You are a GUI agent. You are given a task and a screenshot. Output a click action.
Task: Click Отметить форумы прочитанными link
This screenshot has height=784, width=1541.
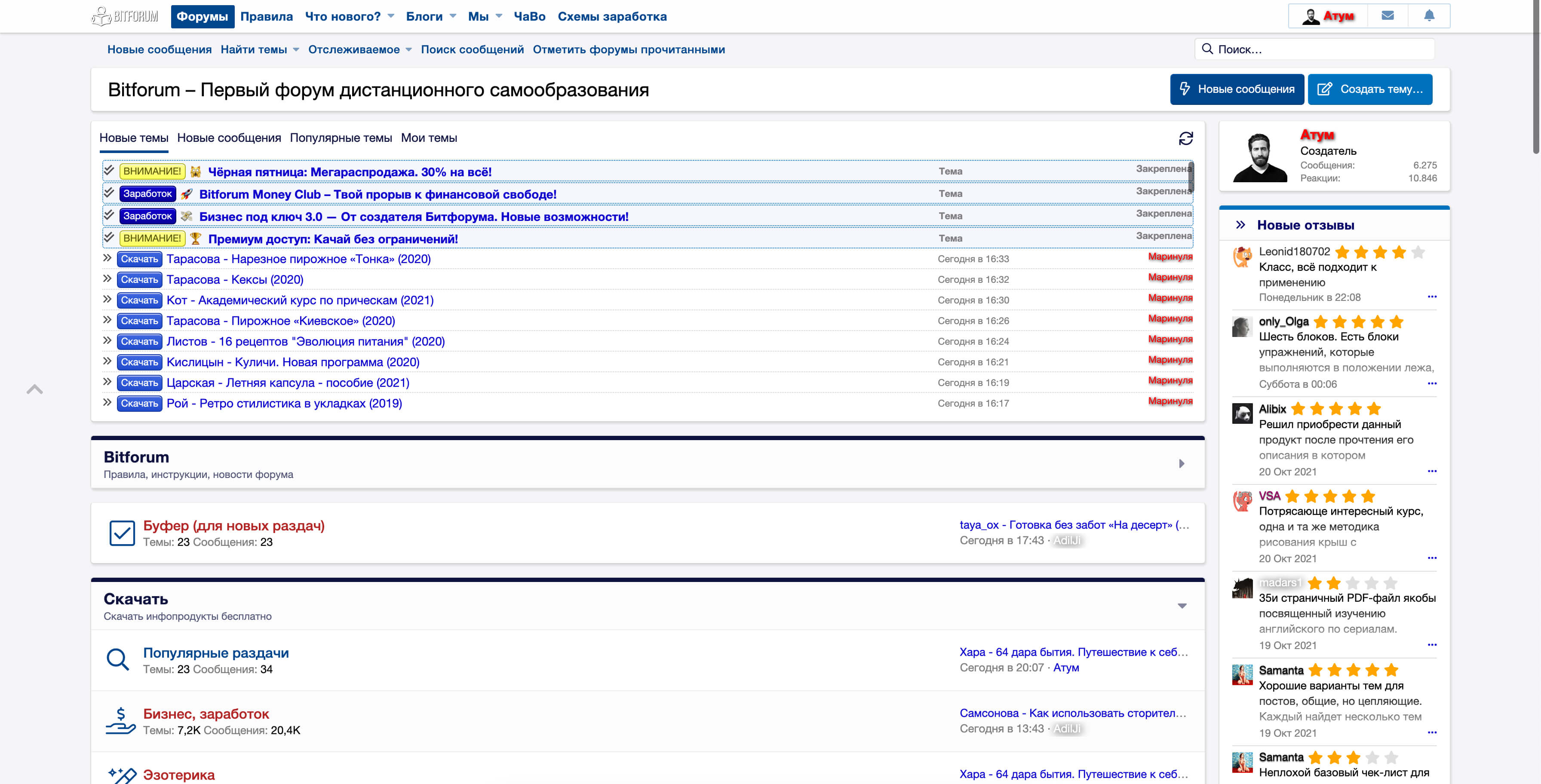(629, 49)
